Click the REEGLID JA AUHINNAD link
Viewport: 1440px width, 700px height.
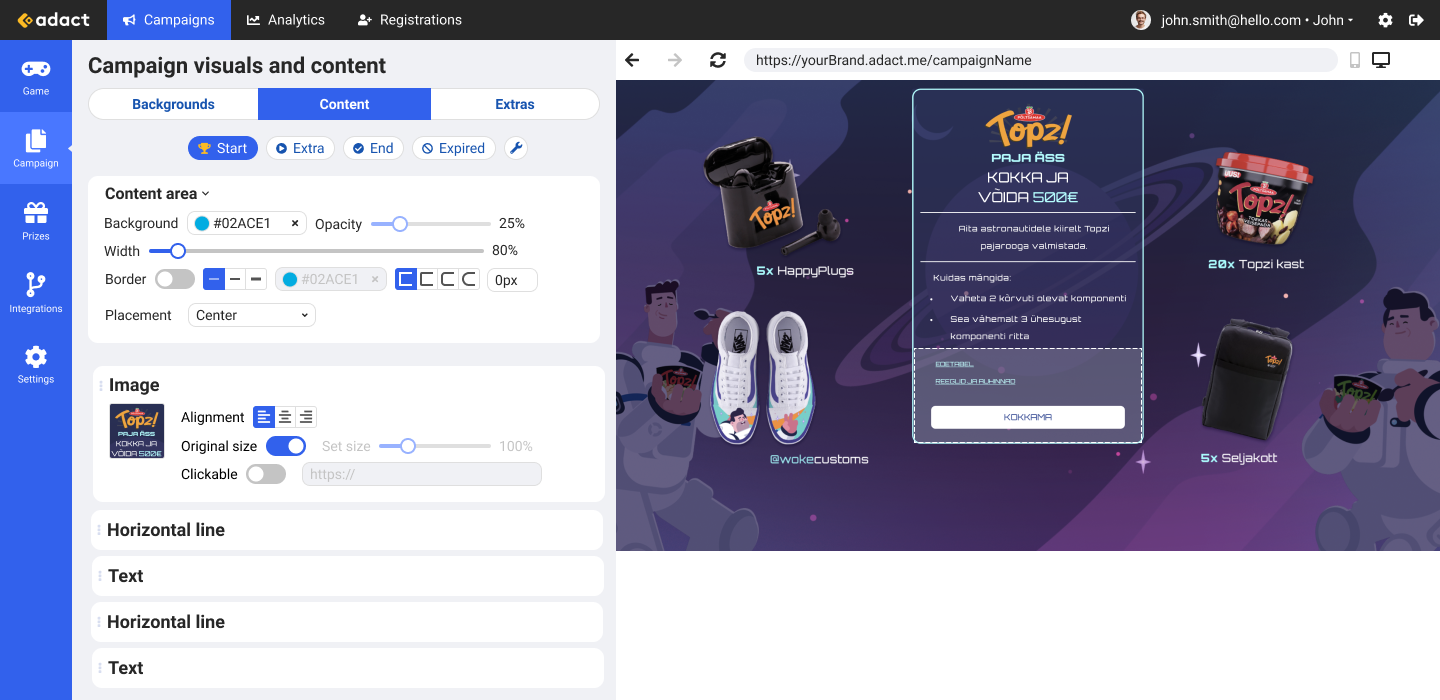(x=975, y=381)
